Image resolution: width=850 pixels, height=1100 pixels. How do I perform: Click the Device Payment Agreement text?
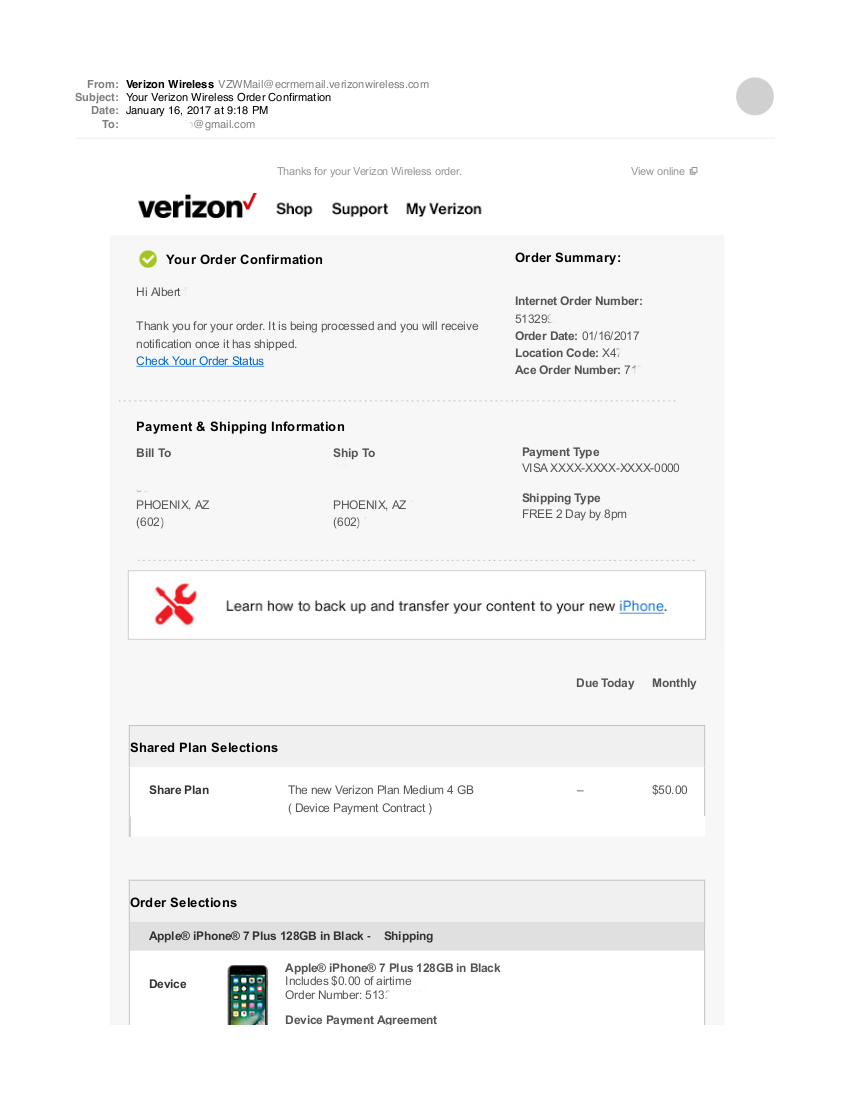point(360,1019)
